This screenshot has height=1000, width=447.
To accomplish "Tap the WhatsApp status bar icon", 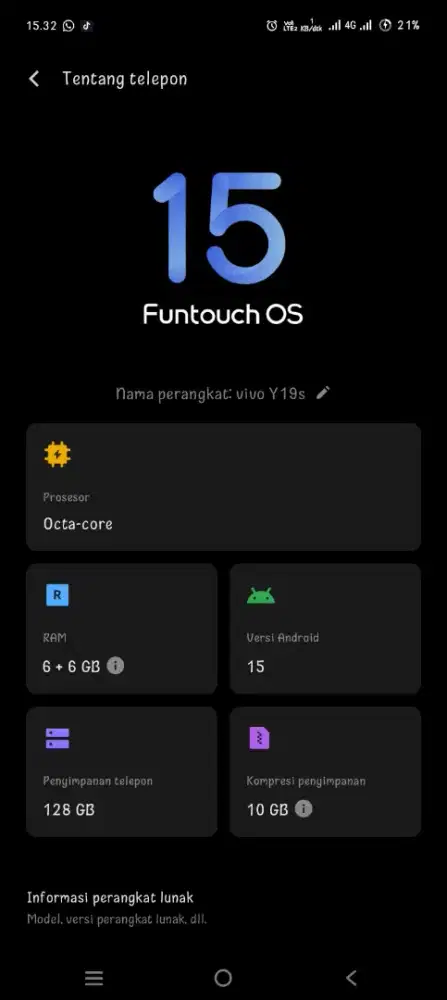I will click(68, 26).
